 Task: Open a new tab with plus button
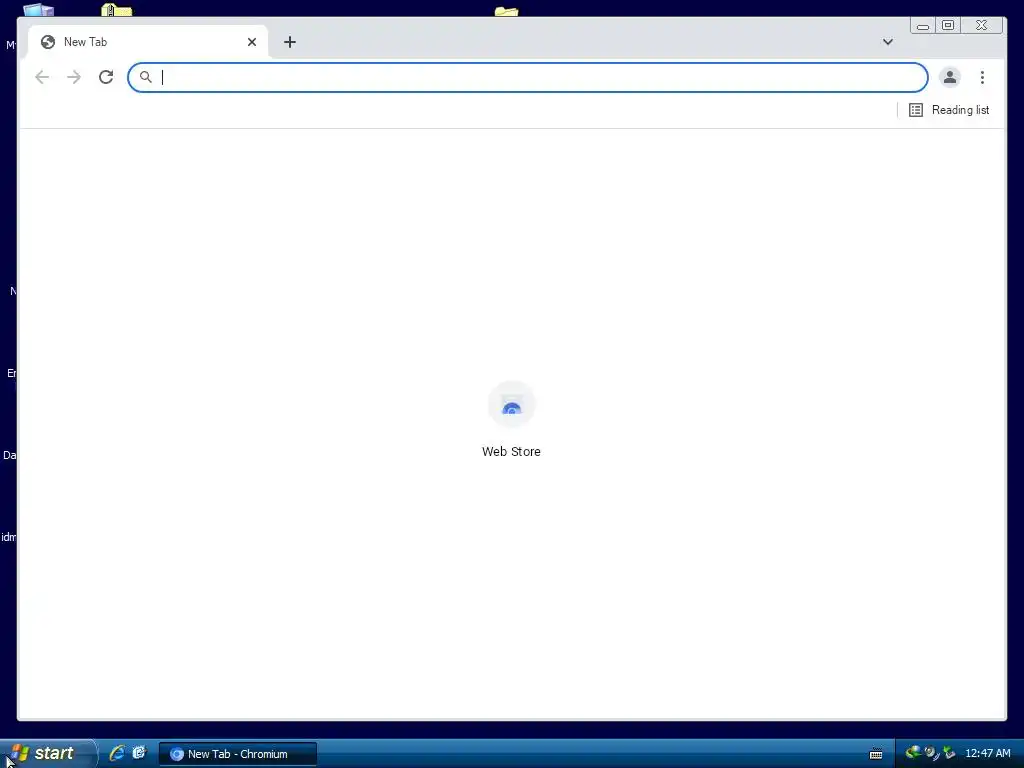290,42
